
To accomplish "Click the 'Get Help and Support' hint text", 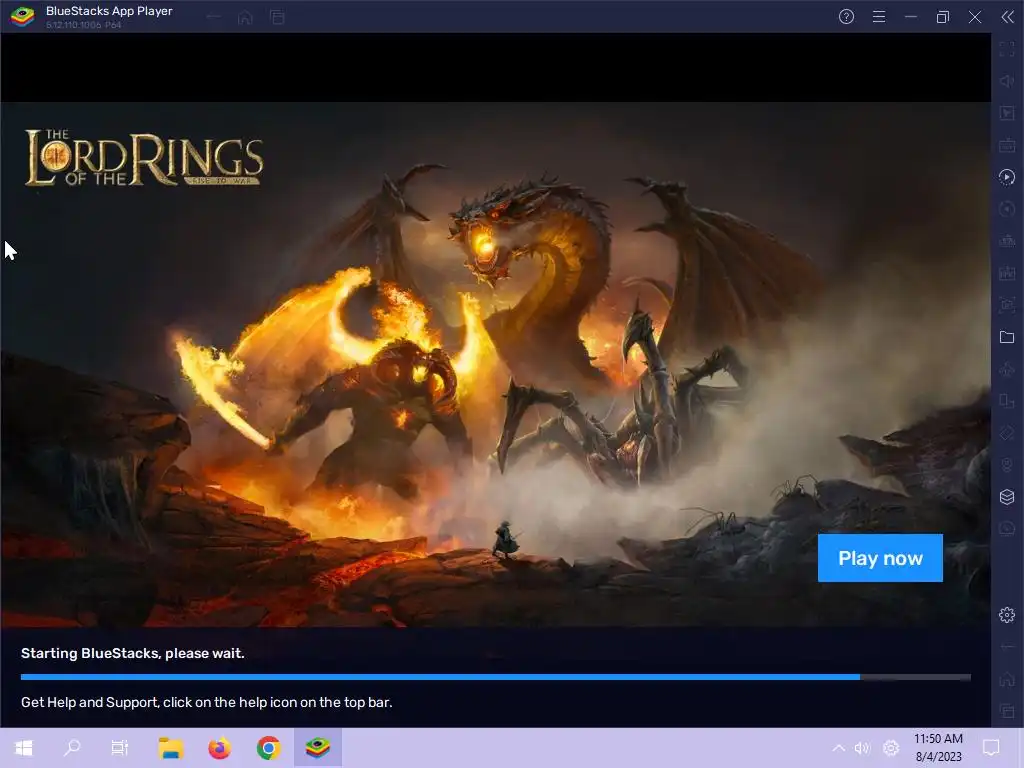I will coord(206,702).
